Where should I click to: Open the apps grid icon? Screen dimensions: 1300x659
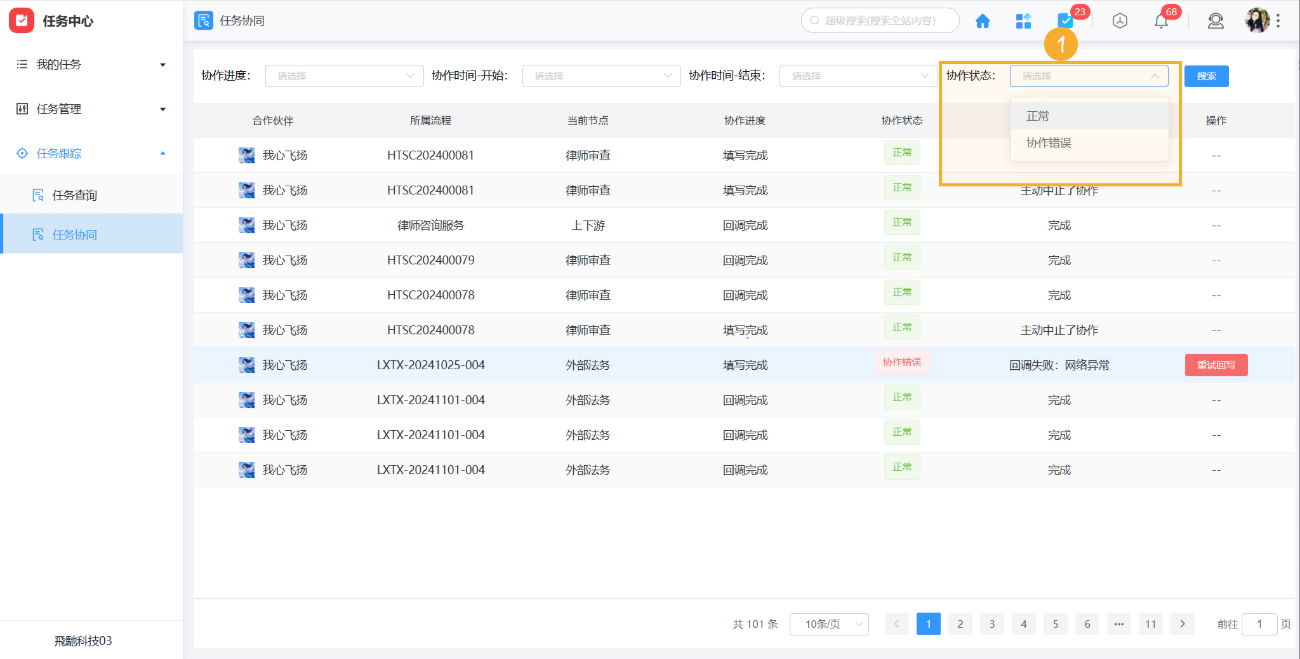tap(1023, 21)
